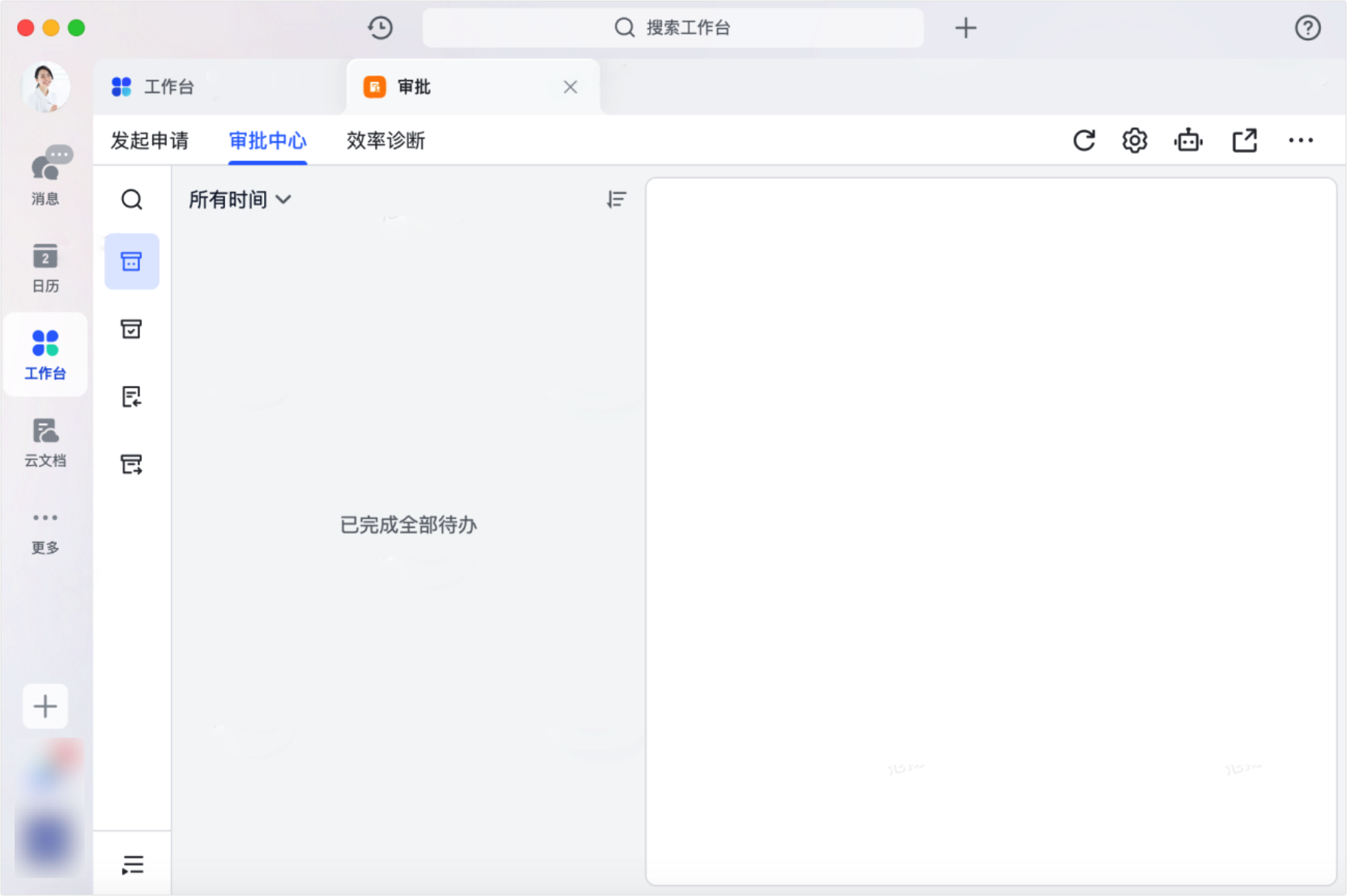
Task: Open the 发起申请 page
Action: click(x=150, y=140)
